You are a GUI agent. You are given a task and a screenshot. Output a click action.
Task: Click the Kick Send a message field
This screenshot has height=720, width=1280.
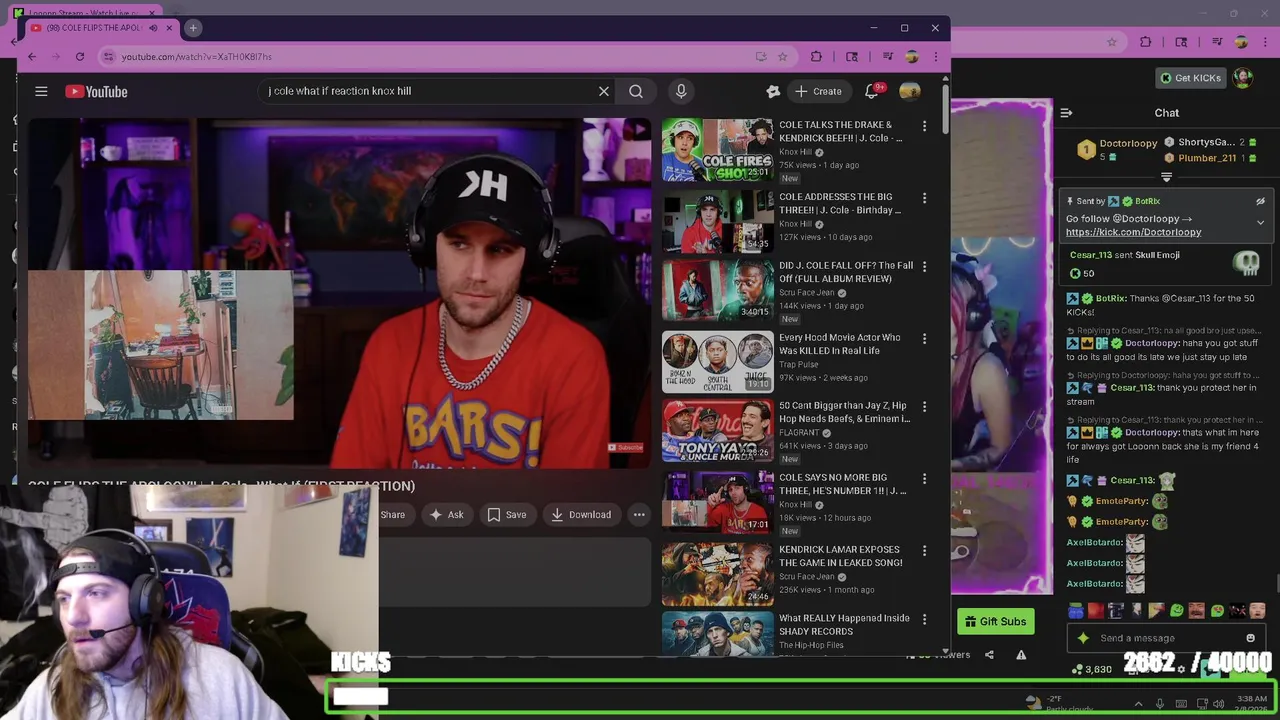point(1166,638)
